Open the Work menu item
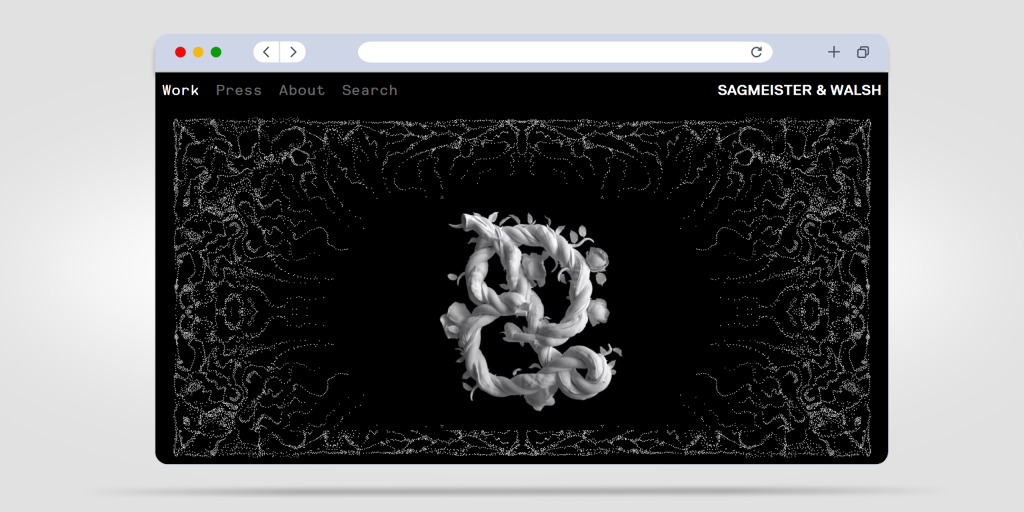1024x512 pixels. point(181,90)
